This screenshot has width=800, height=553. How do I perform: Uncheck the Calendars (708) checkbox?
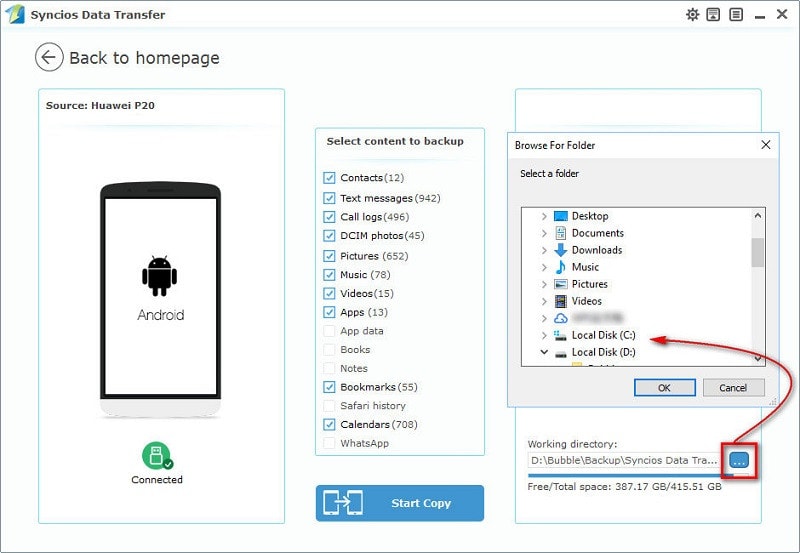click(329, 424)
